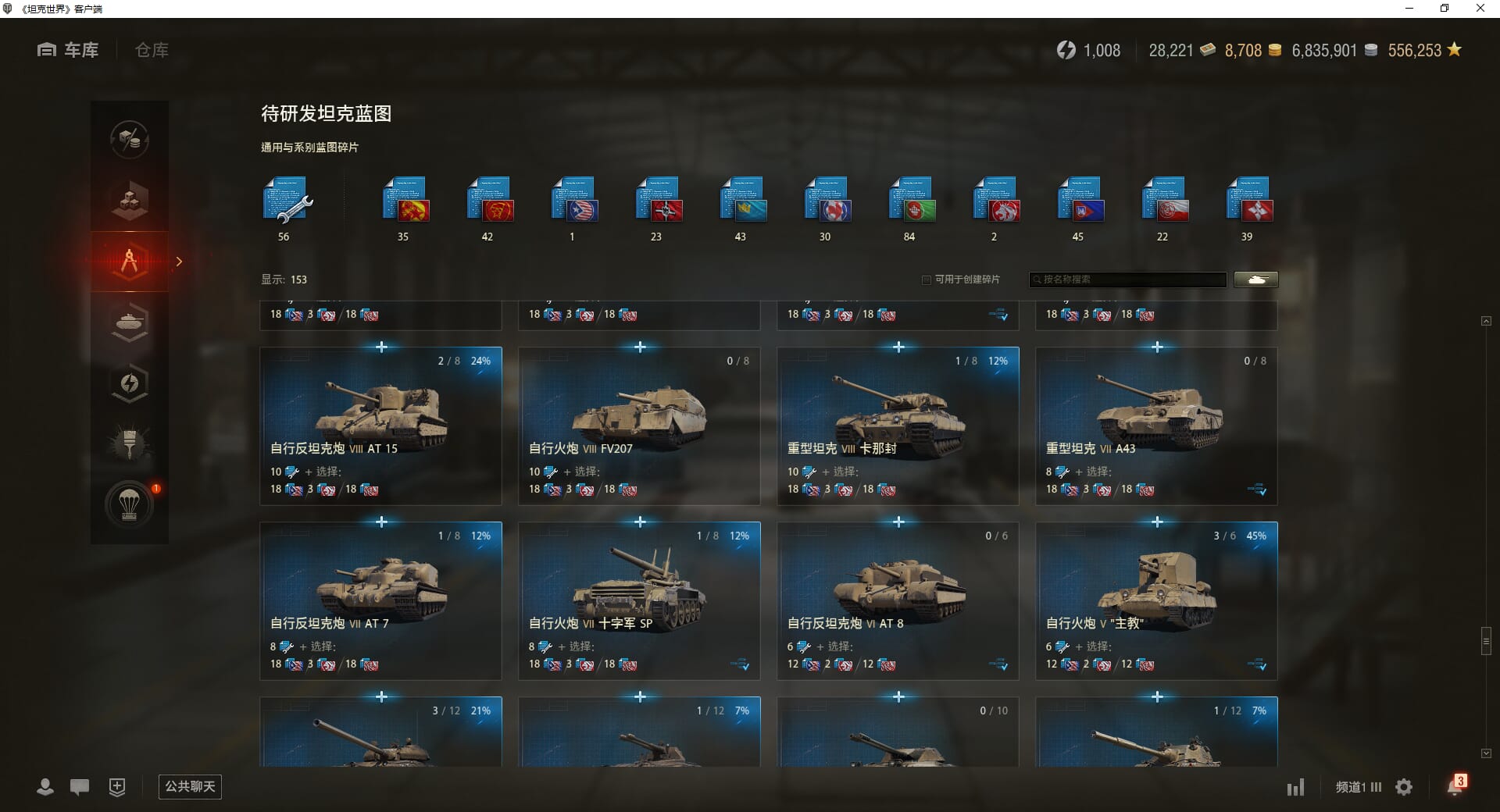Screen dimensions: 1500x812
Task: Open the contacts person icon at bottom left
Action: (x=45, y=787)
